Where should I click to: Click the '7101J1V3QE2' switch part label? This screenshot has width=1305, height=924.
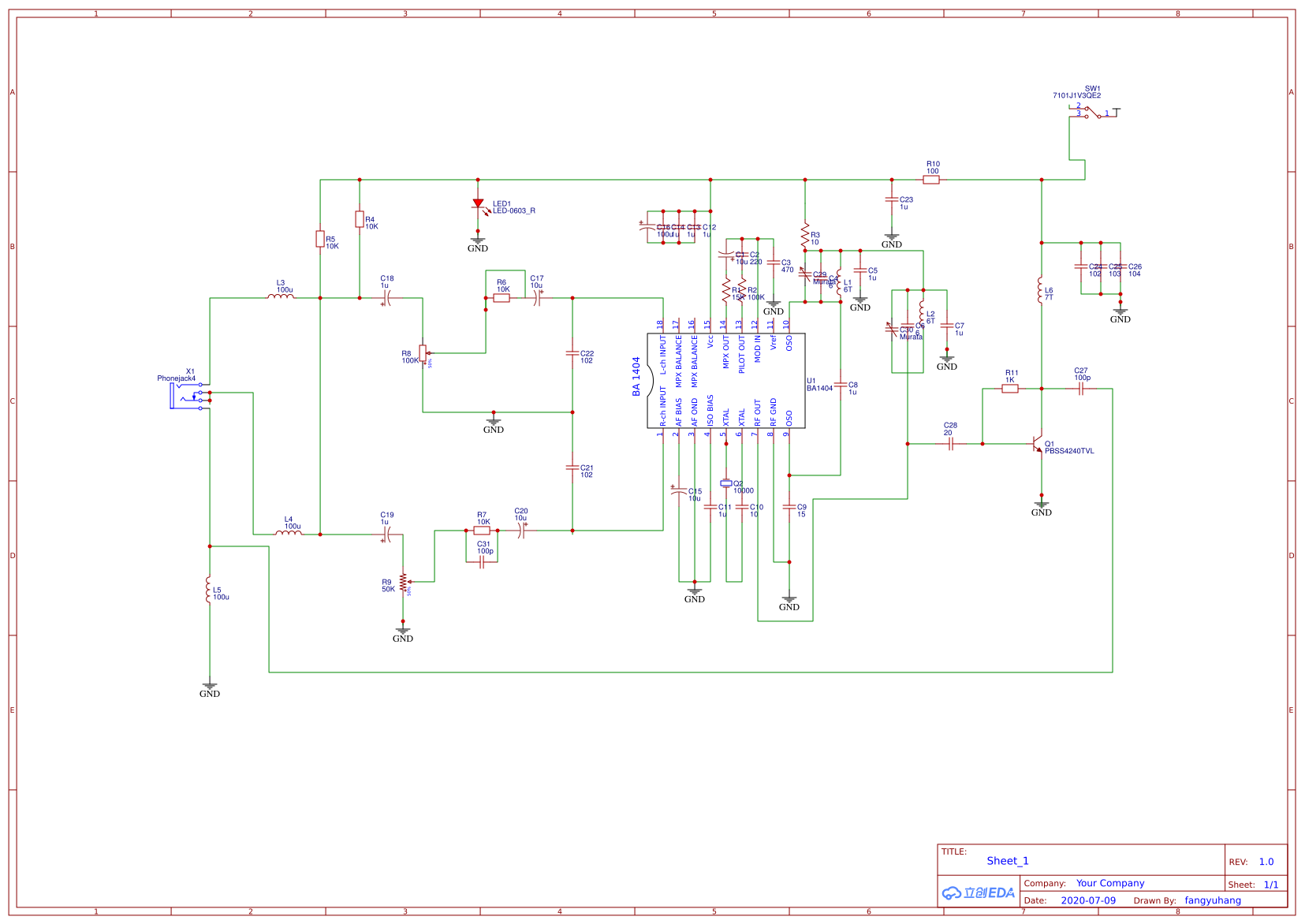1076,95
